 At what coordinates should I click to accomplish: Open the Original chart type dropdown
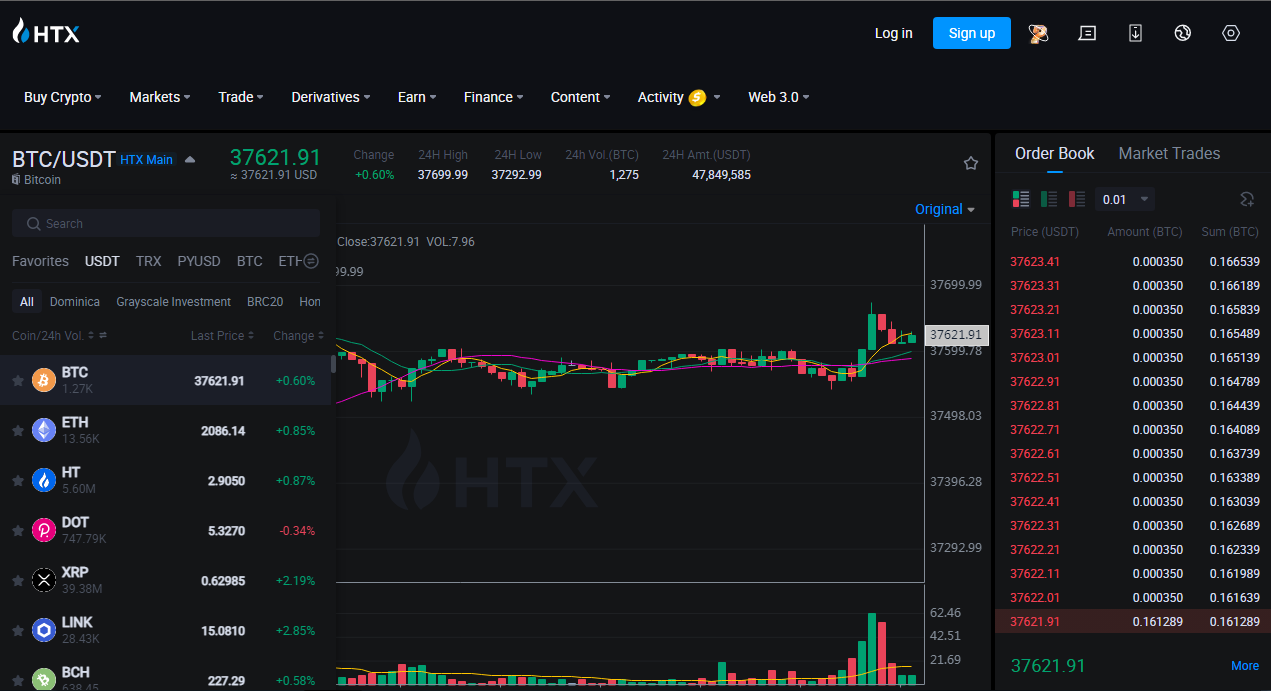click(x=945, y=209)
